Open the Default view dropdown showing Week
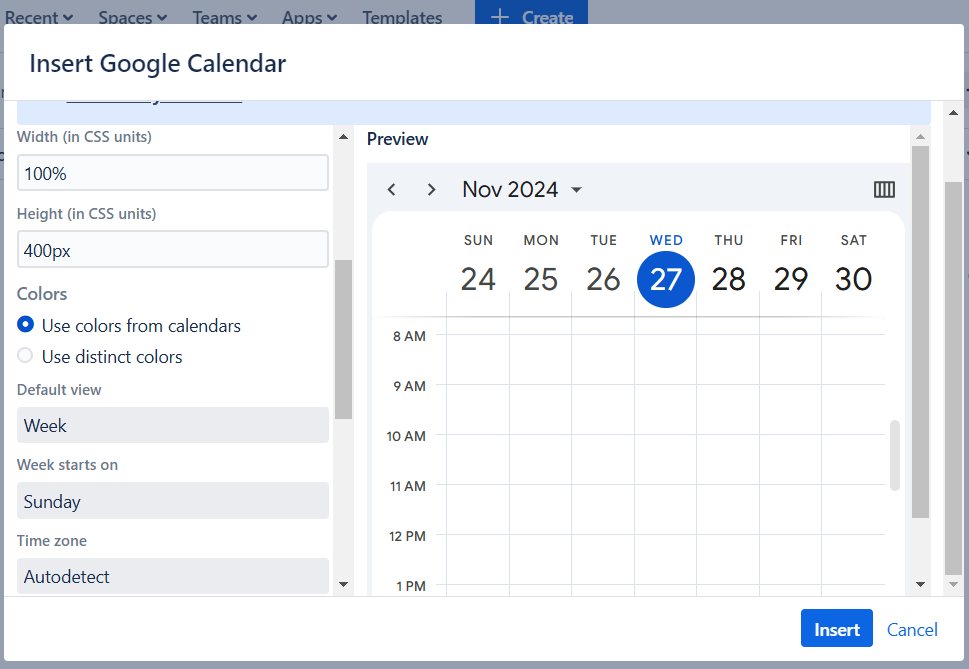The width and height of the screenshot is (969, 669). [x=172, y=425]
